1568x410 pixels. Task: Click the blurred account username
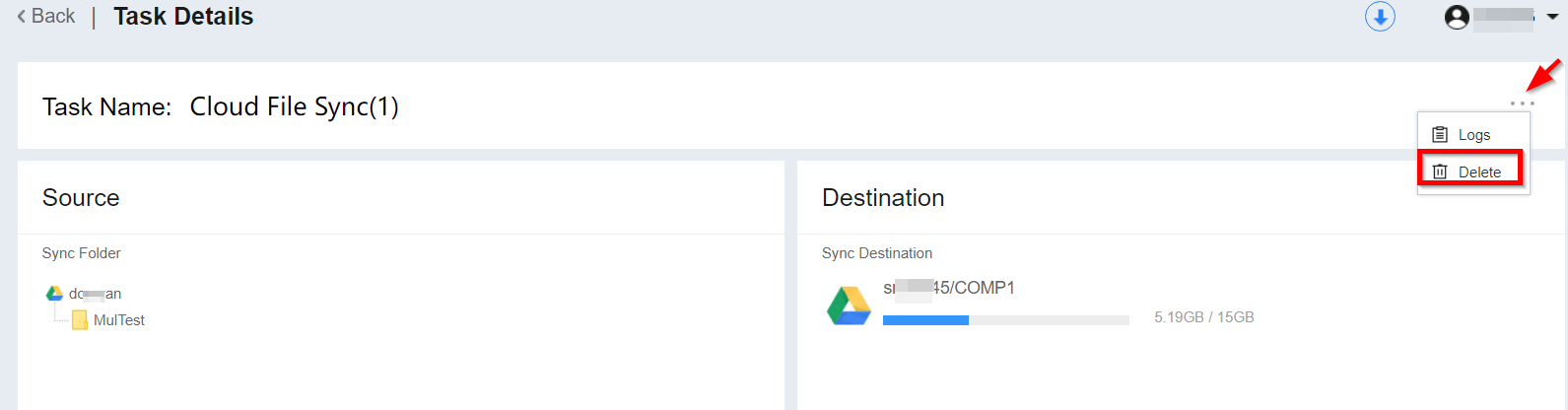(x=1504, y=17)
